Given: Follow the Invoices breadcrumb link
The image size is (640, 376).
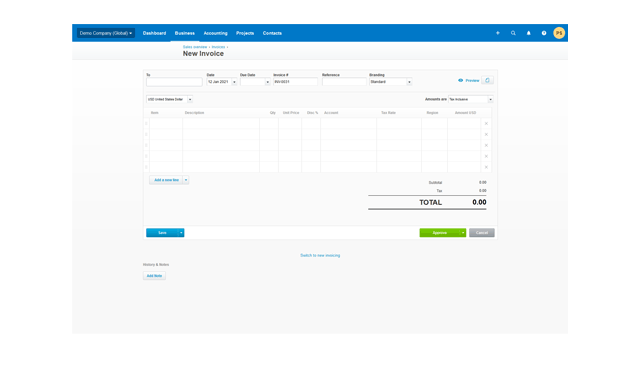Looking at the screenshot, I should coord(218,47).
